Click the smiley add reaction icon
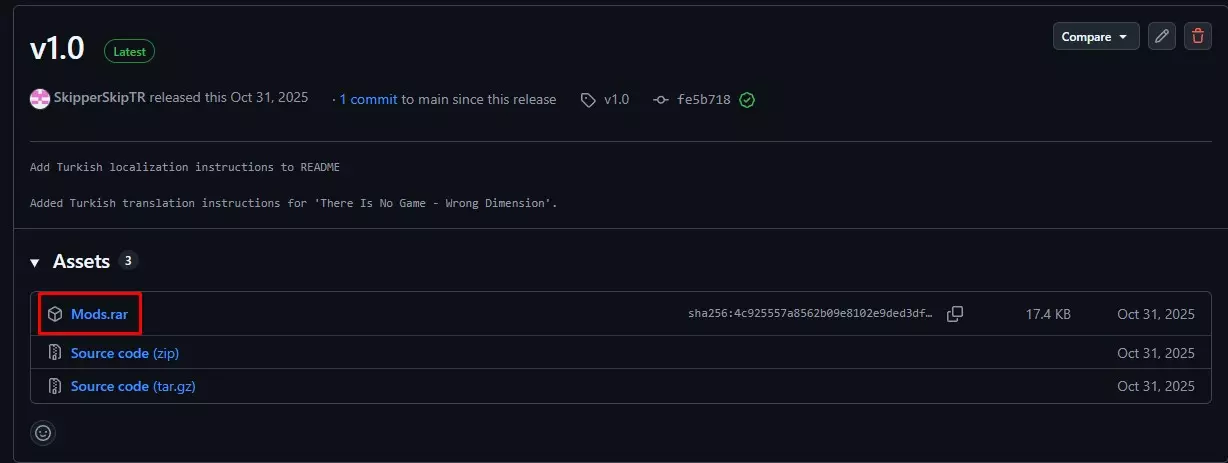1228x463 pixels. coord(43,433)
